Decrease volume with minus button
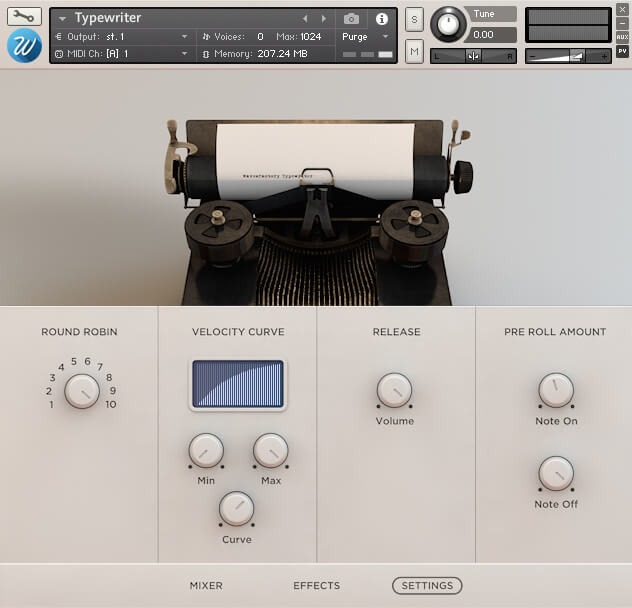632x608 pixels. point(532,56)
